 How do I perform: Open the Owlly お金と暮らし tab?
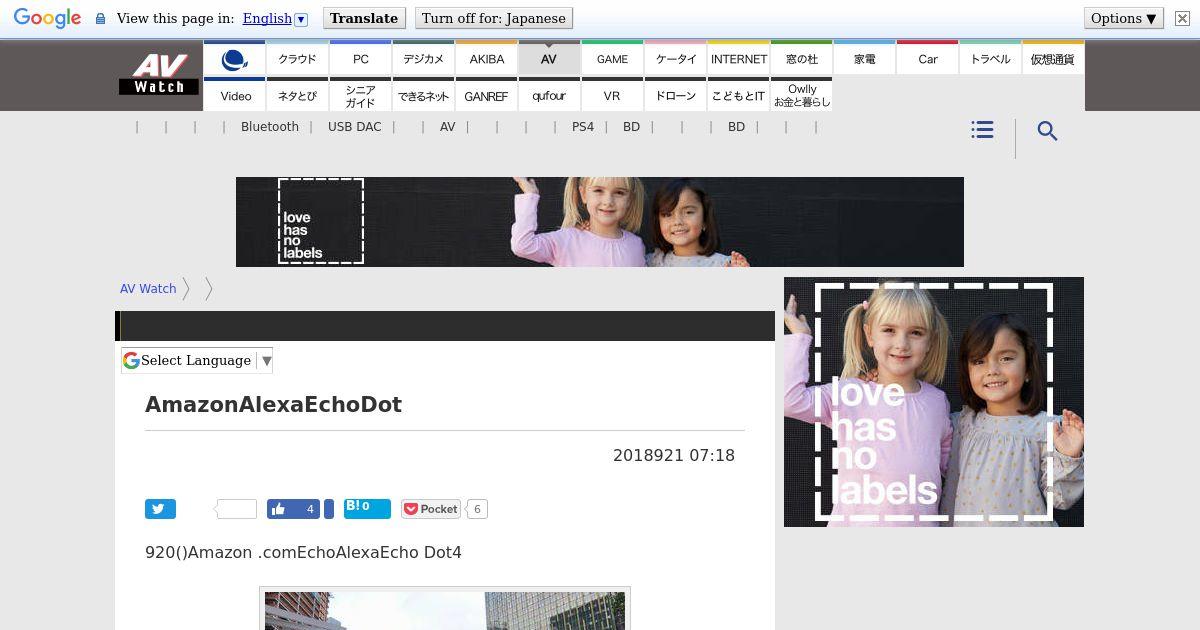(x=802, y=95)
